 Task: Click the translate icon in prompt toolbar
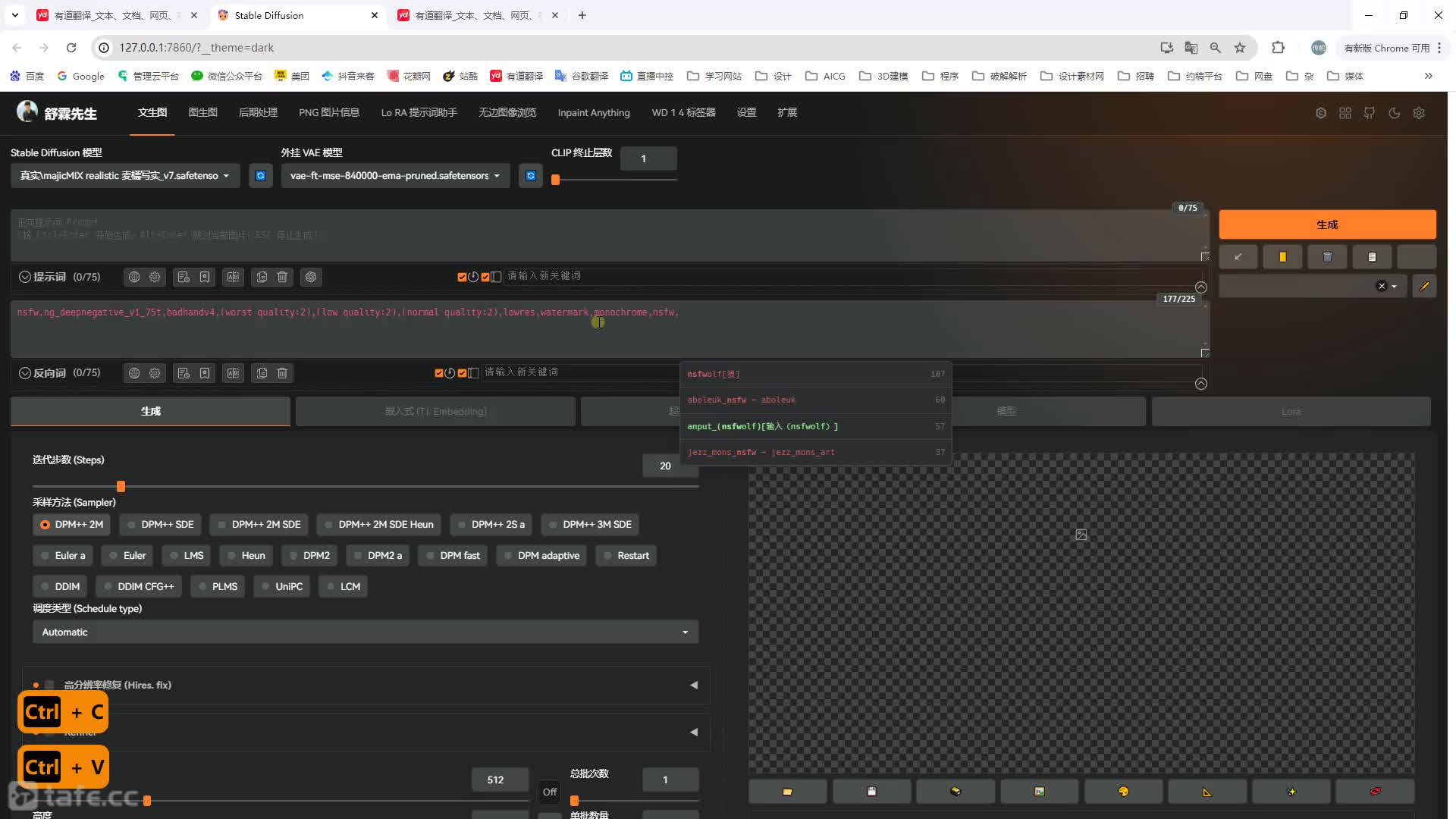coord(233,278)
